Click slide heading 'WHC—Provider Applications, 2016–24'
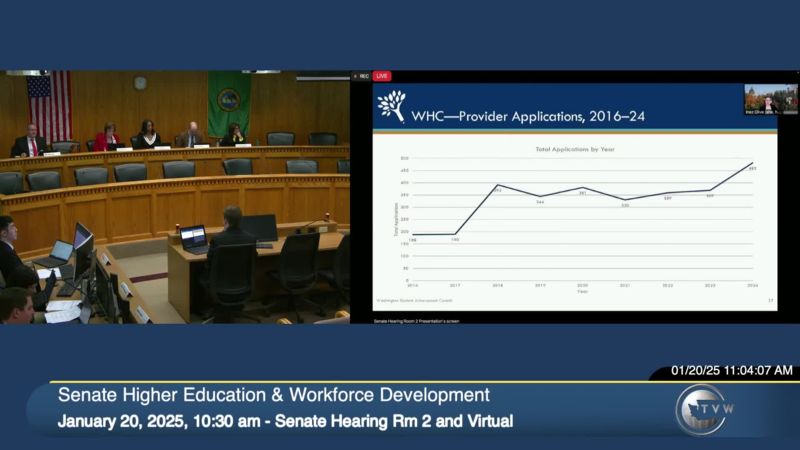 tap(528, 116)
